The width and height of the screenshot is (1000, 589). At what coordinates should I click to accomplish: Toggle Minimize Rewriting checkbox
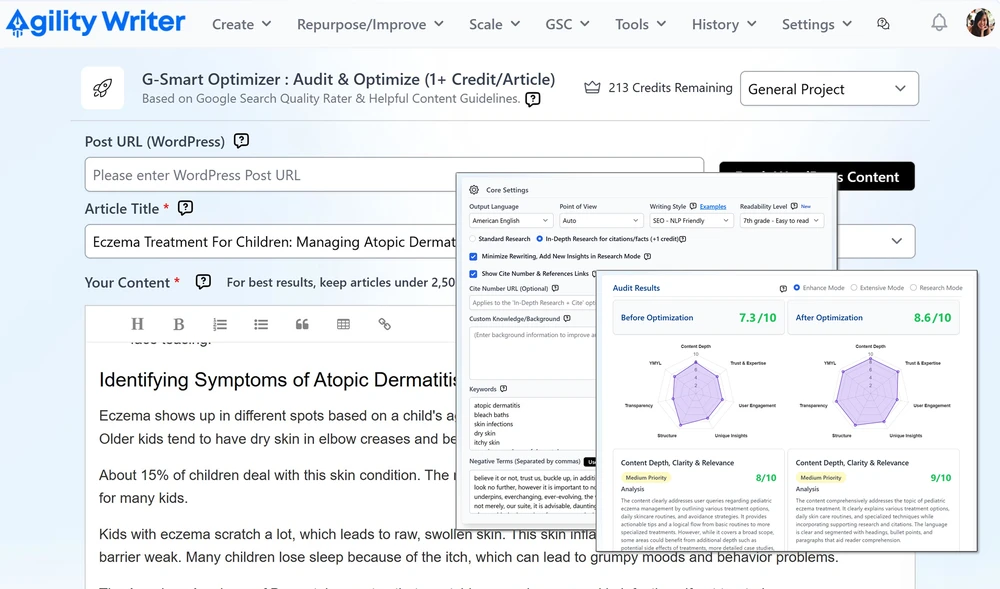coord(473,256)
